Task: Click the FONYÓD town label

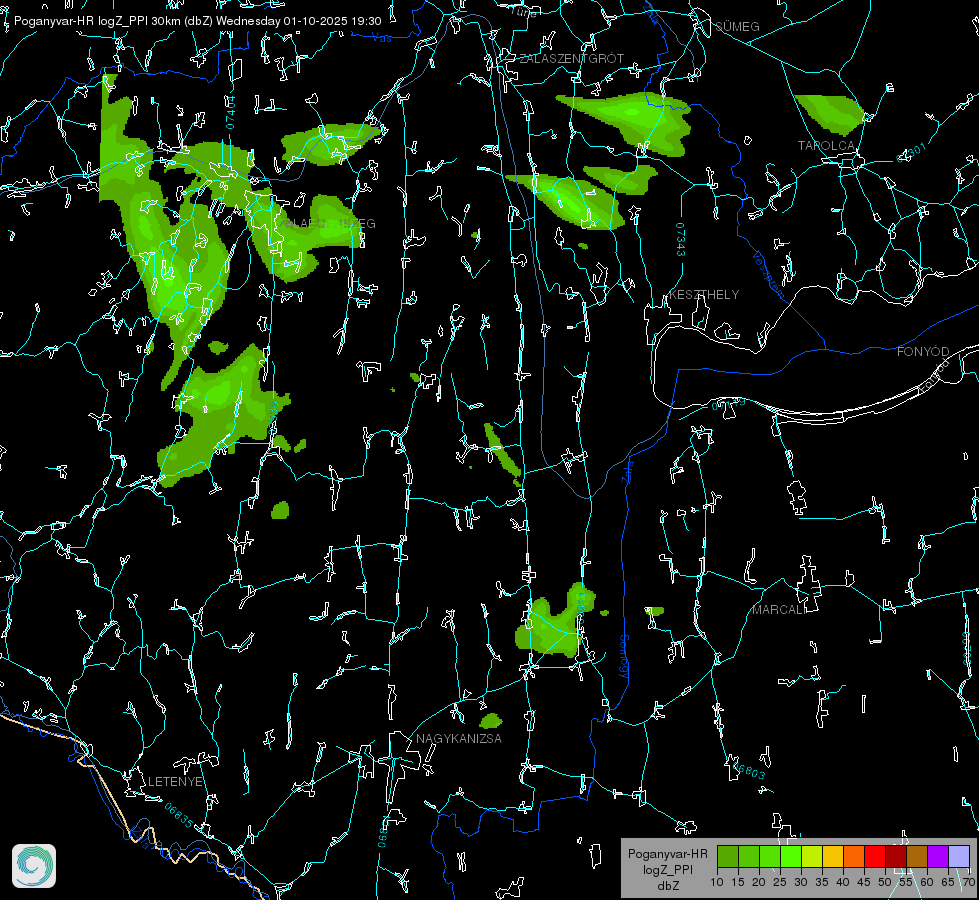Action: pos(923,352)
